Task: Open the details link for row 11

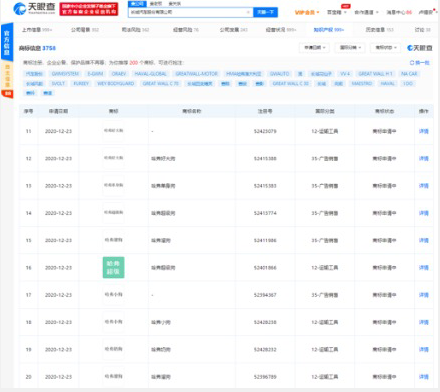Action: 423,131
